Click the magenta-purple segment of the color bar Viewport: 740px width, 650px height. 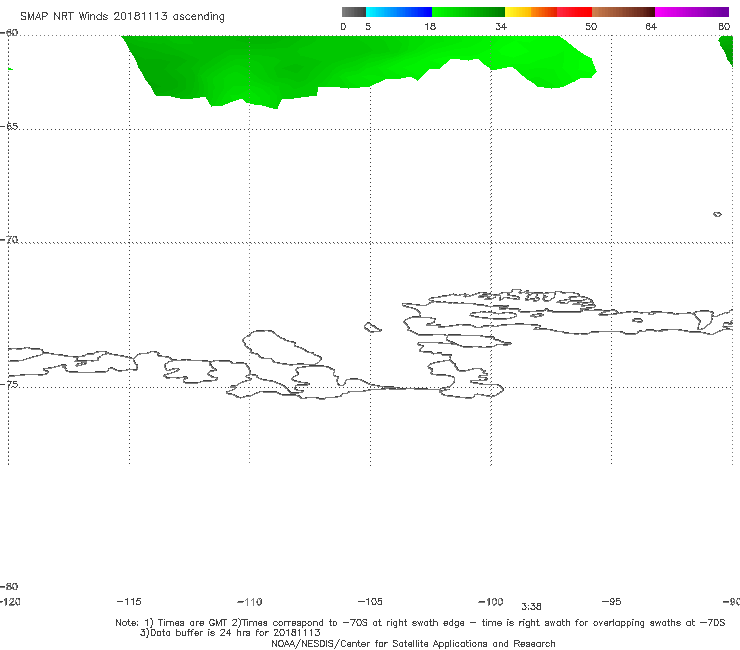pyautogui.click(x=692, y=12)
